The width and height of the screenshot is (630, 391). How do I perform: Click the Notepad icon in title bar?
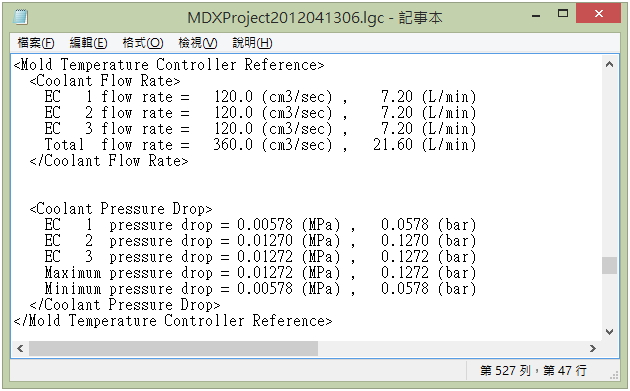point(20,17)
